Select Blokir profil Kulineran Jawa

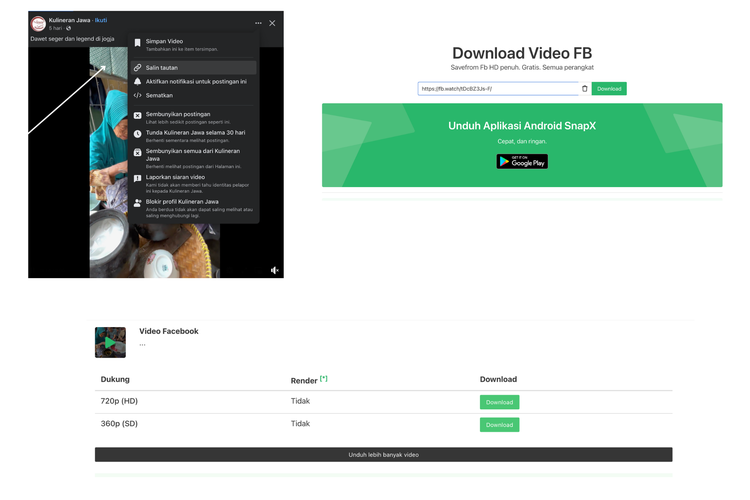point(182,201)
